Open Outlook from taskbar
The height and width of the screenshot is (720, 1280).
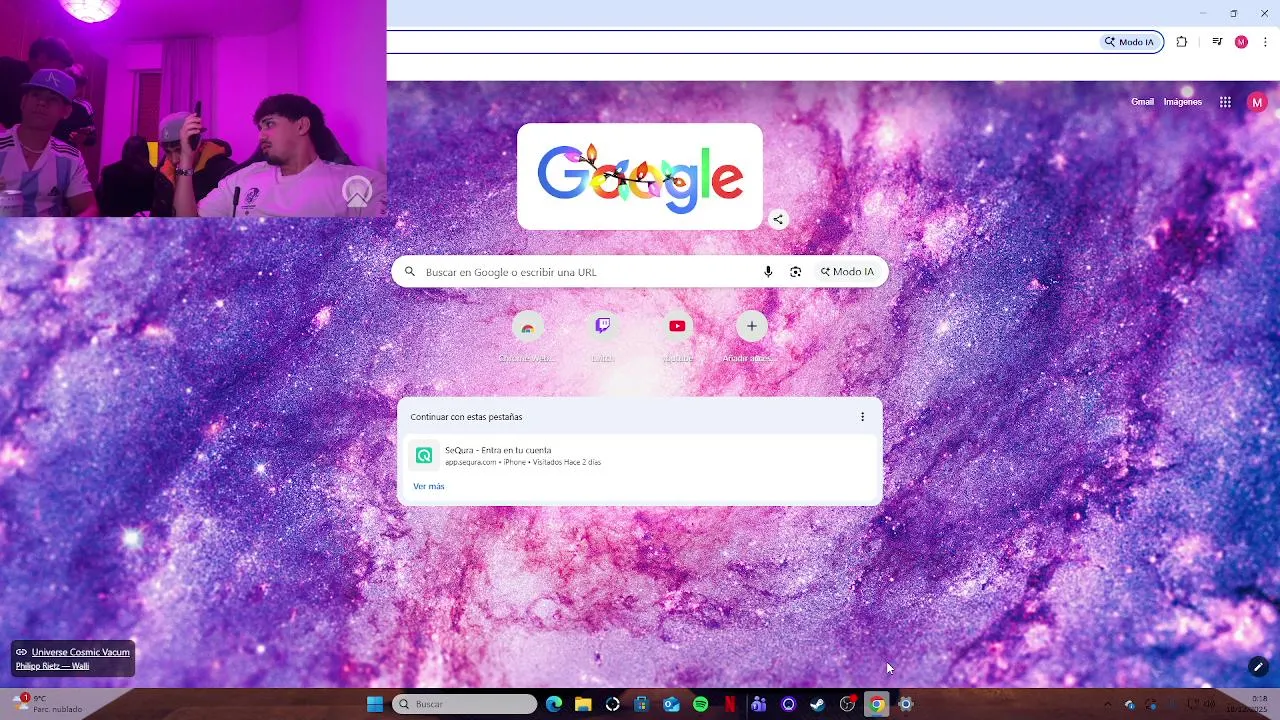[671, 704]
